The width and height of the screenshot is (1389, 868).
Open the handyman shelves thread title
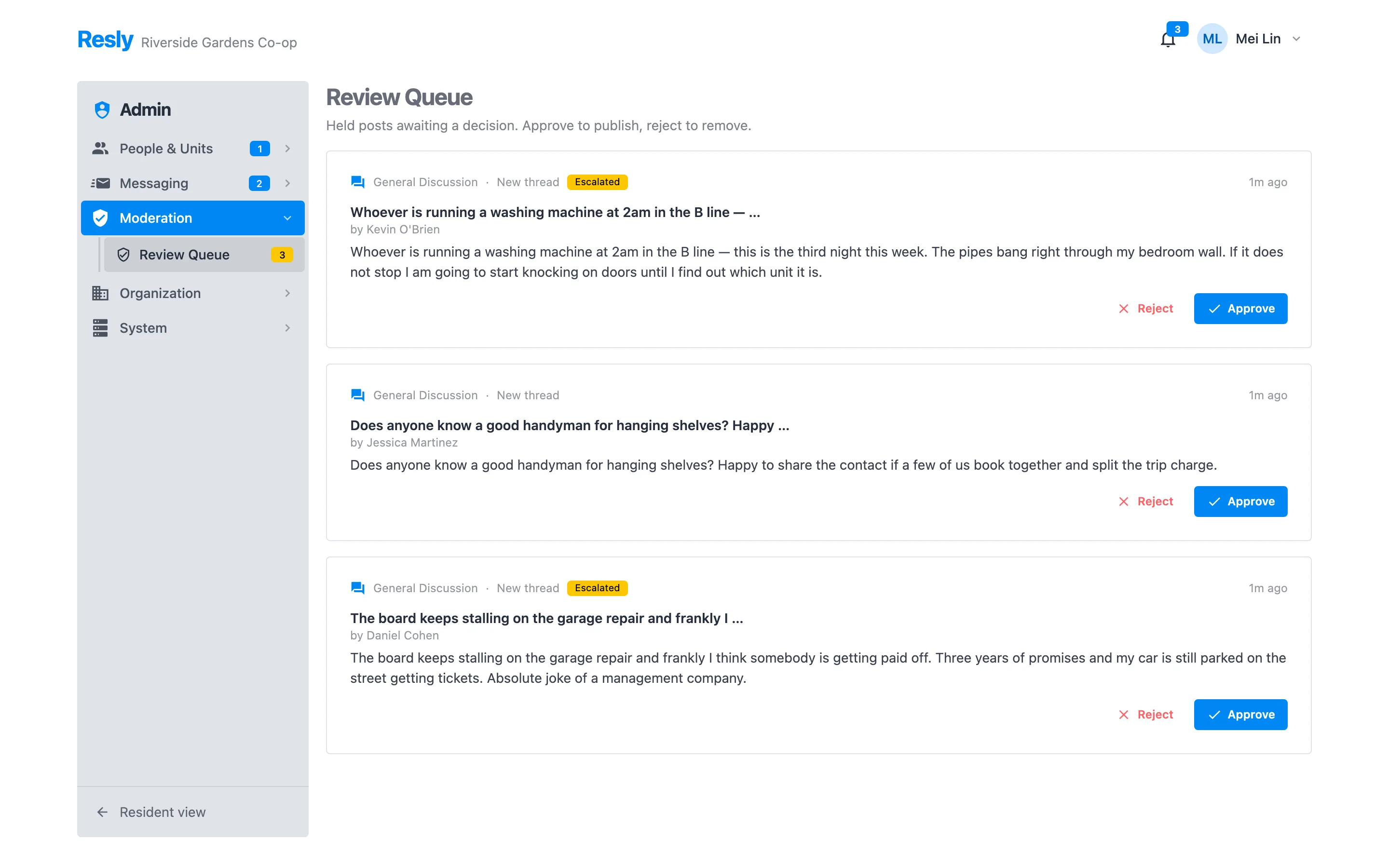(x=570, y=425)
